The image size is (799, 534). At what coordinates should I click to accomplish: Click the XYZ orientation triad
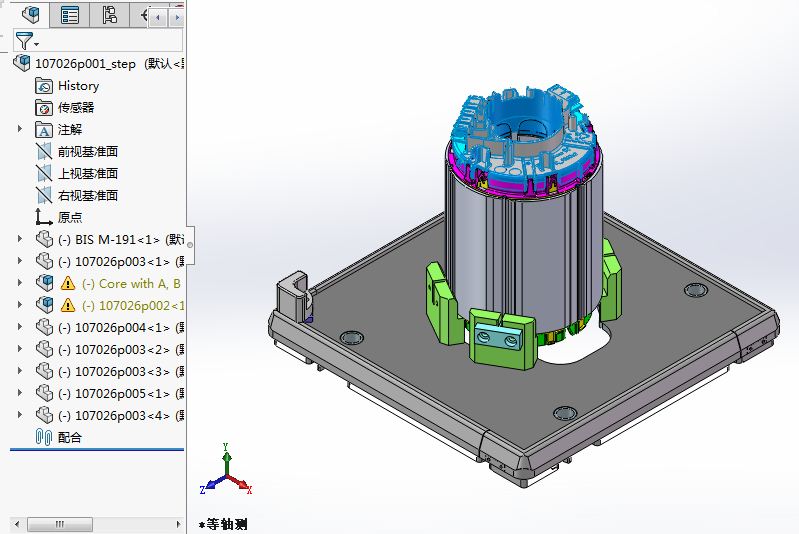point(226,470)
